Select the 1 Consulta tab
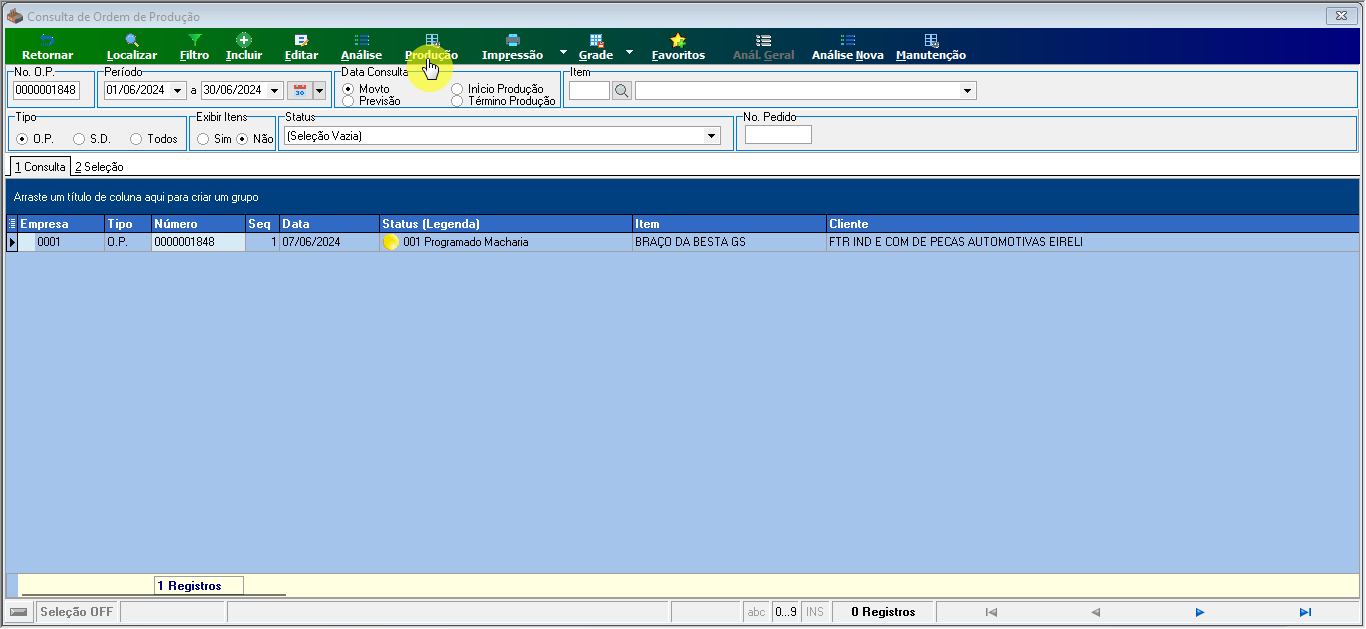This screenshot has height=629, width=1366. tap(40, 167)
